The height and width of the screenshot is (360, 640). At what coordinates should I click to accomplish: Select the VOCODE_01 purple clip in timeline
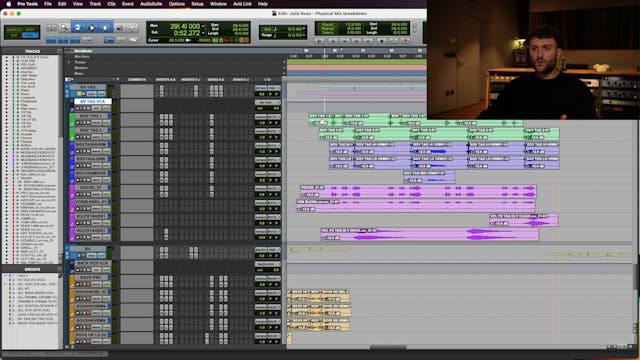click(x=418, y=191)
